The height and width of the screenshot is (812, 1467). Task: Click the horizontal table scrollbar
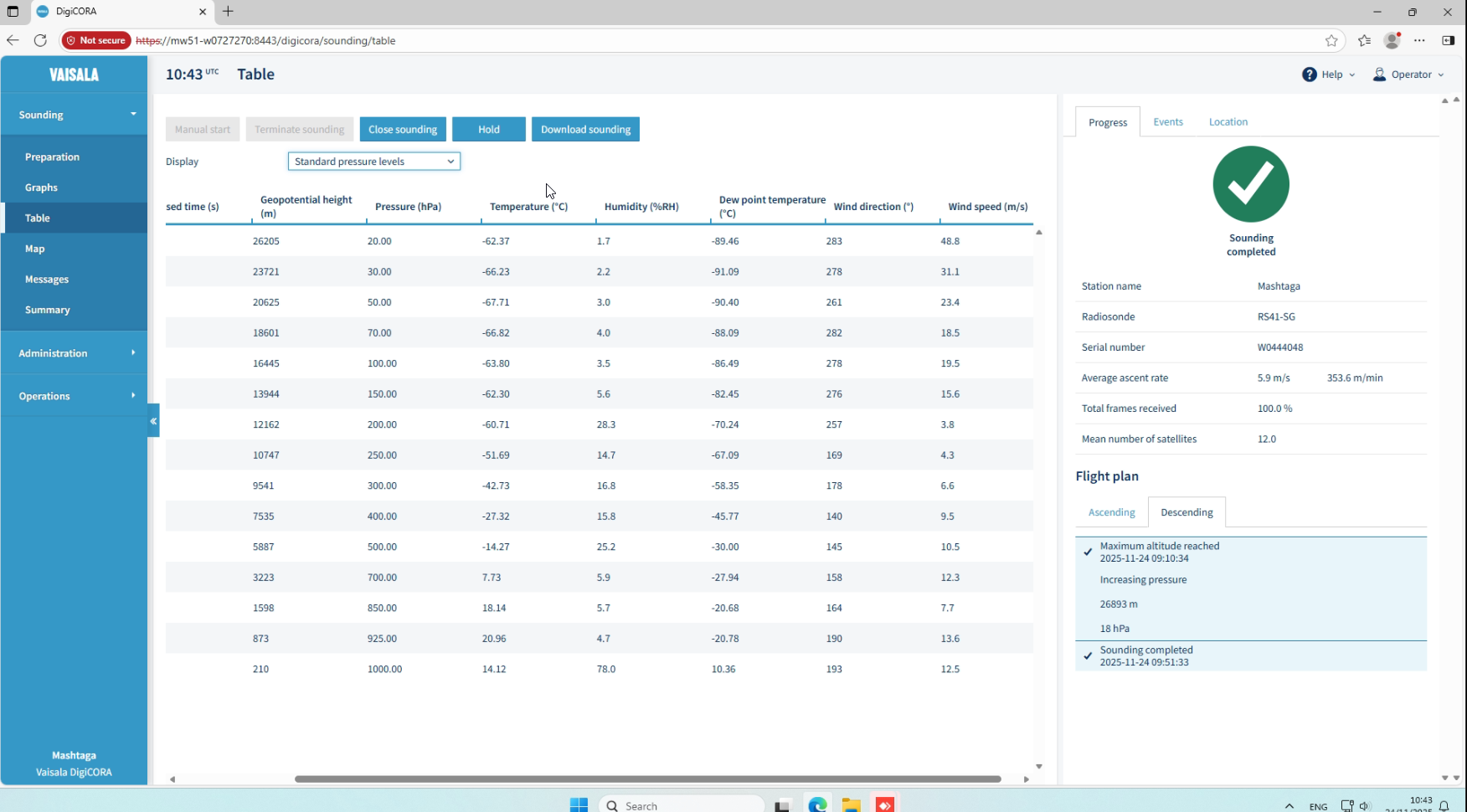coord(647,779)
